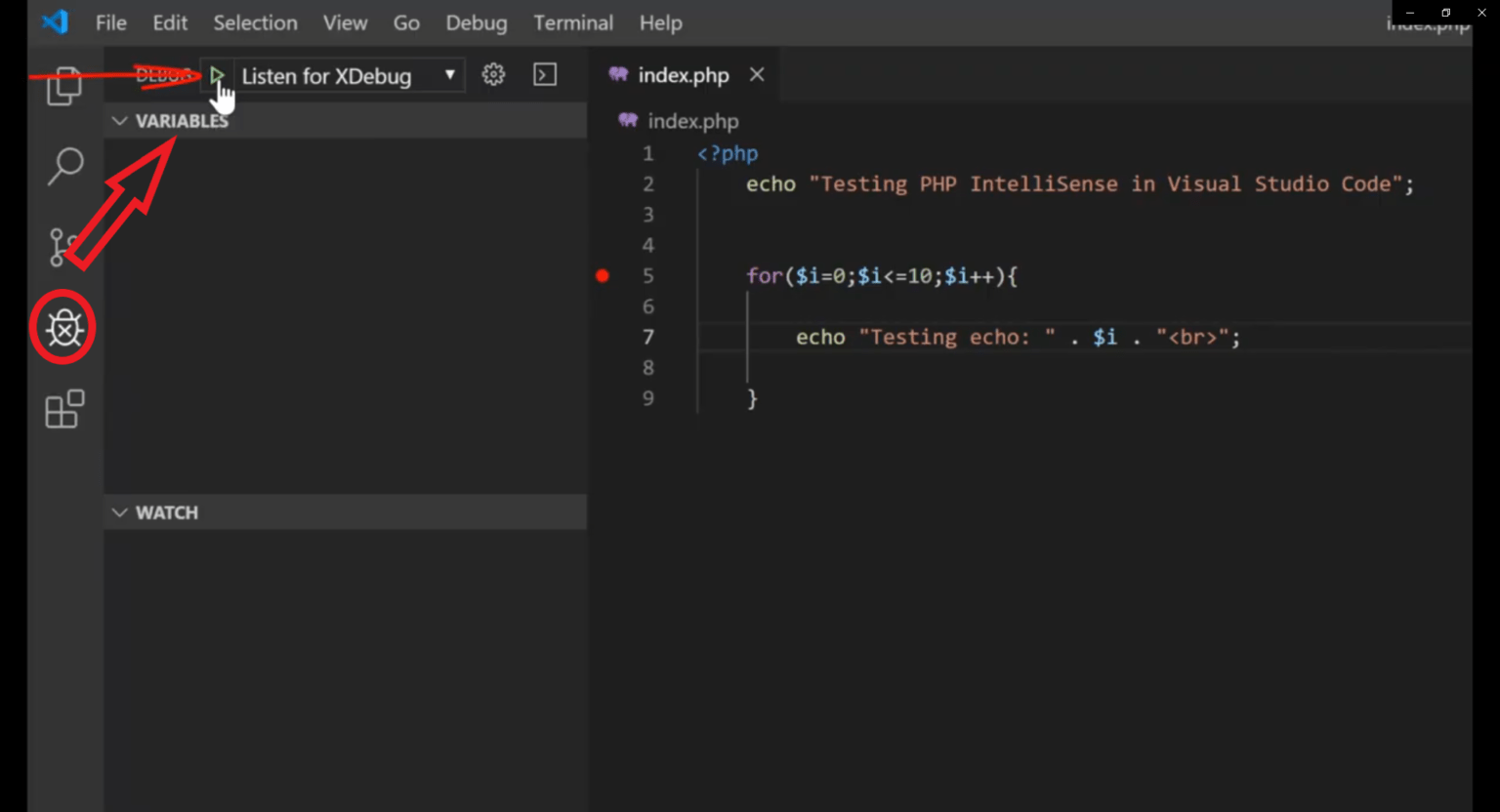This screenshot has width=1500, height=812.
Task: Open the Explorer view in the activity bar
Action: [x=63, y=86]
